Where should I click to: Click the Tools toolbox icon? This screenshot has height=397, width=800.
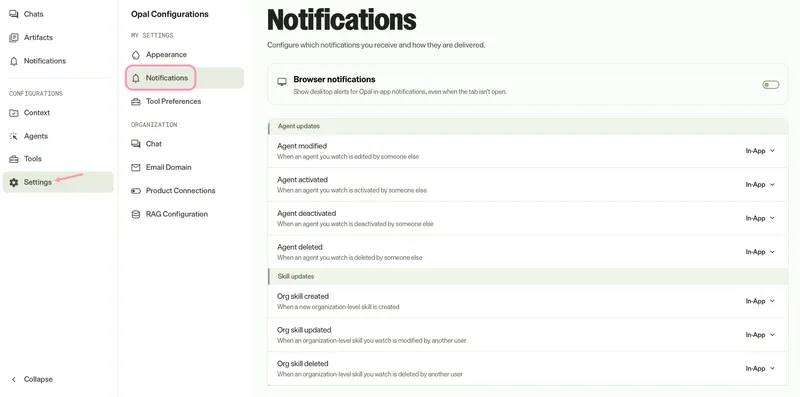[x=14, y=159]
